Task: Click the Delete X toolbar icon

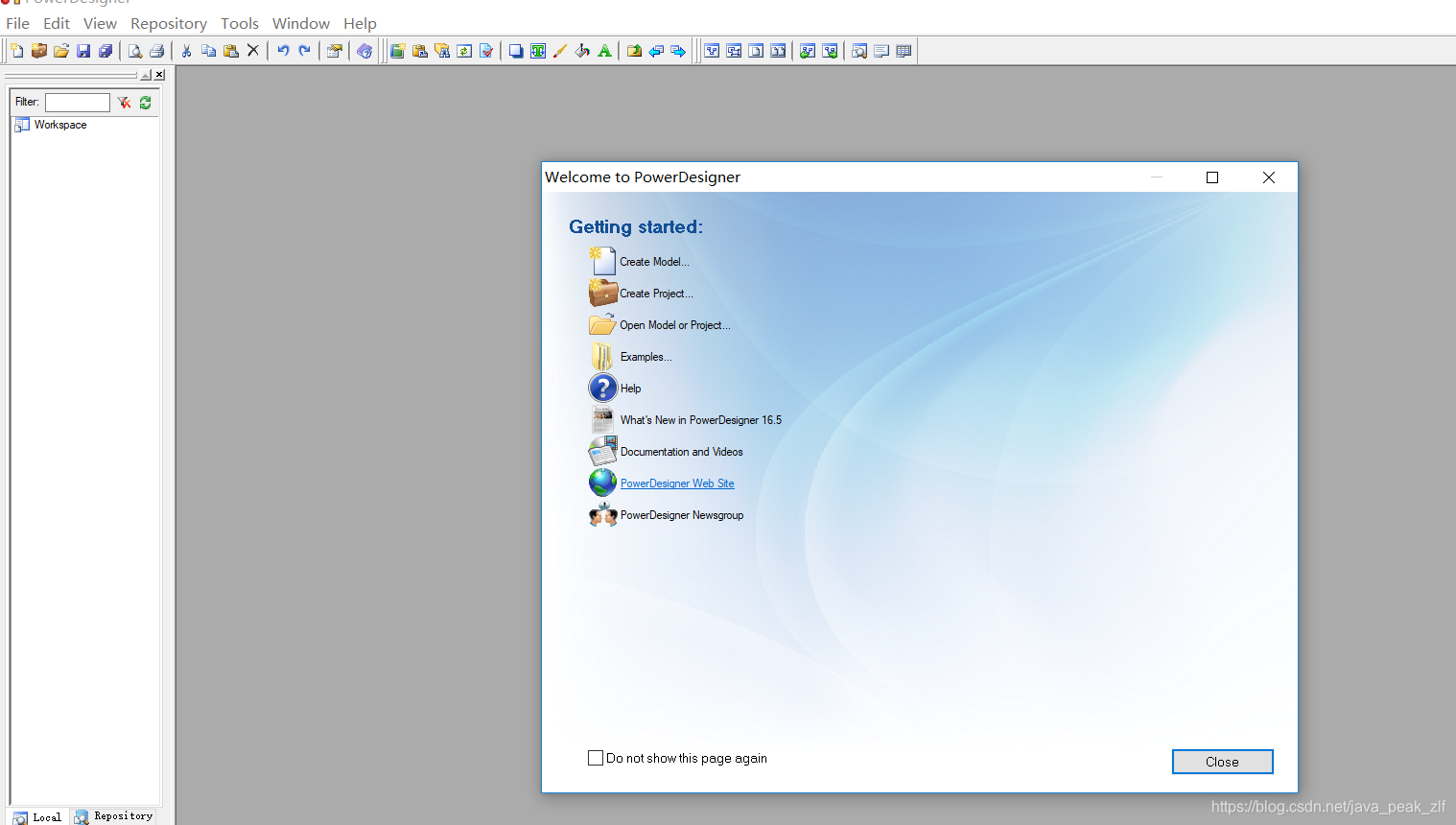Action: point(253,51)
